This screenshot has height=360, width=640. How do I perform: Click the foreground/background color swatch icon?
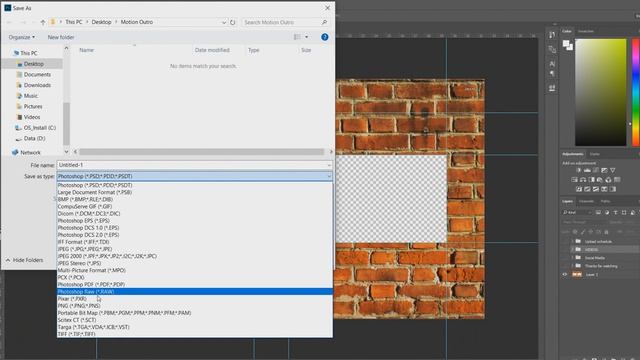tap(568, 45)
